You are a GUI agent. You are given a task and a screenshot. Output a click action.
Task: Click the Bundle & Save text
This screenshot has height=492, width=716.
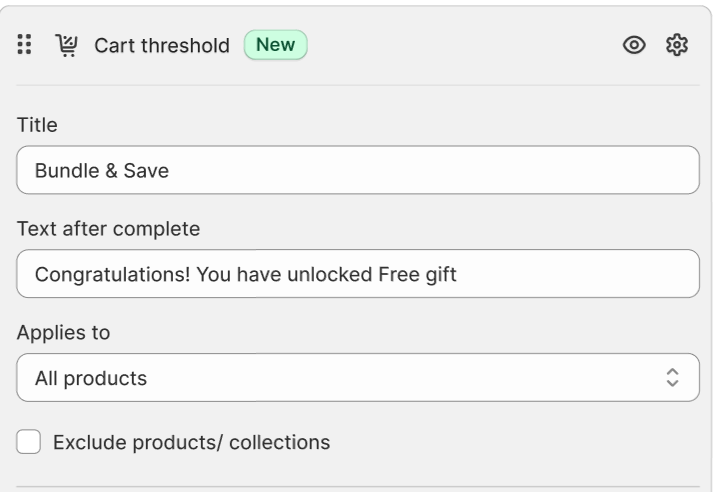[x=102, y=171]
